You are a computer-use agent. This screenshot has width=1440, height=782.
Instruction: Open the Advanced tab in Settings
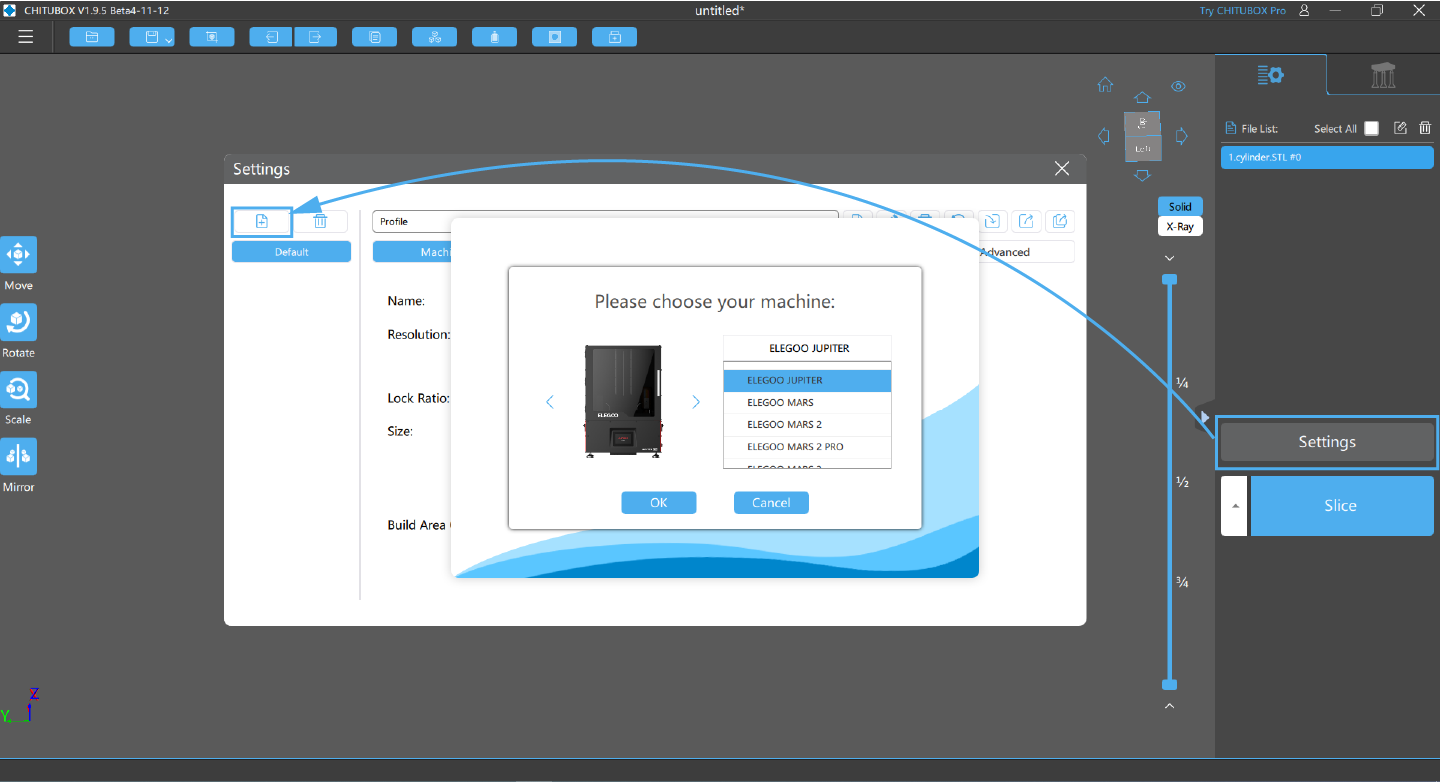pos(1005,252)
